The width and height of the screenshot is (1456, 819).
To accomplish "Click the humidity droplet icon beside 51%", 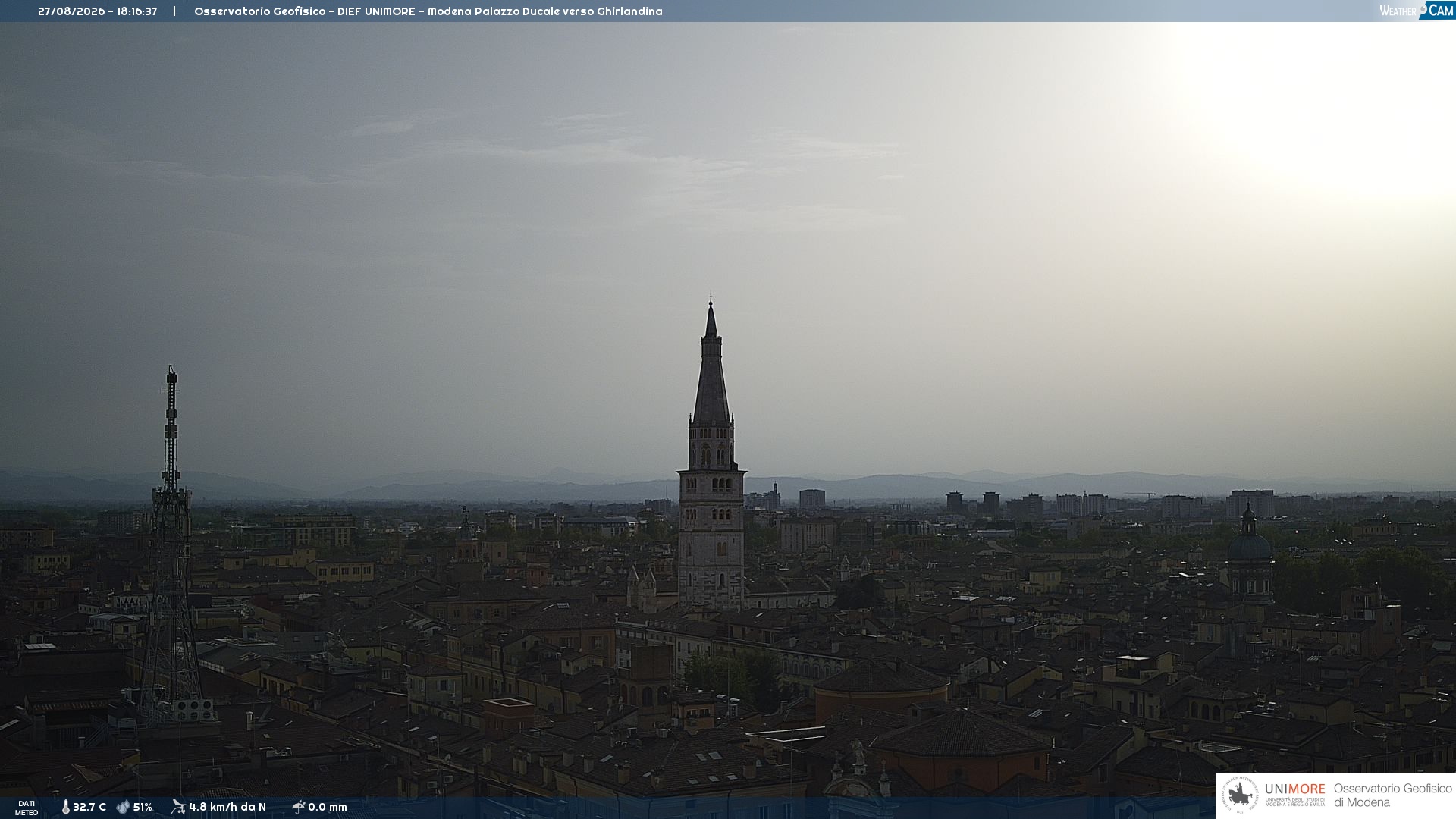I will pos(123,807).
